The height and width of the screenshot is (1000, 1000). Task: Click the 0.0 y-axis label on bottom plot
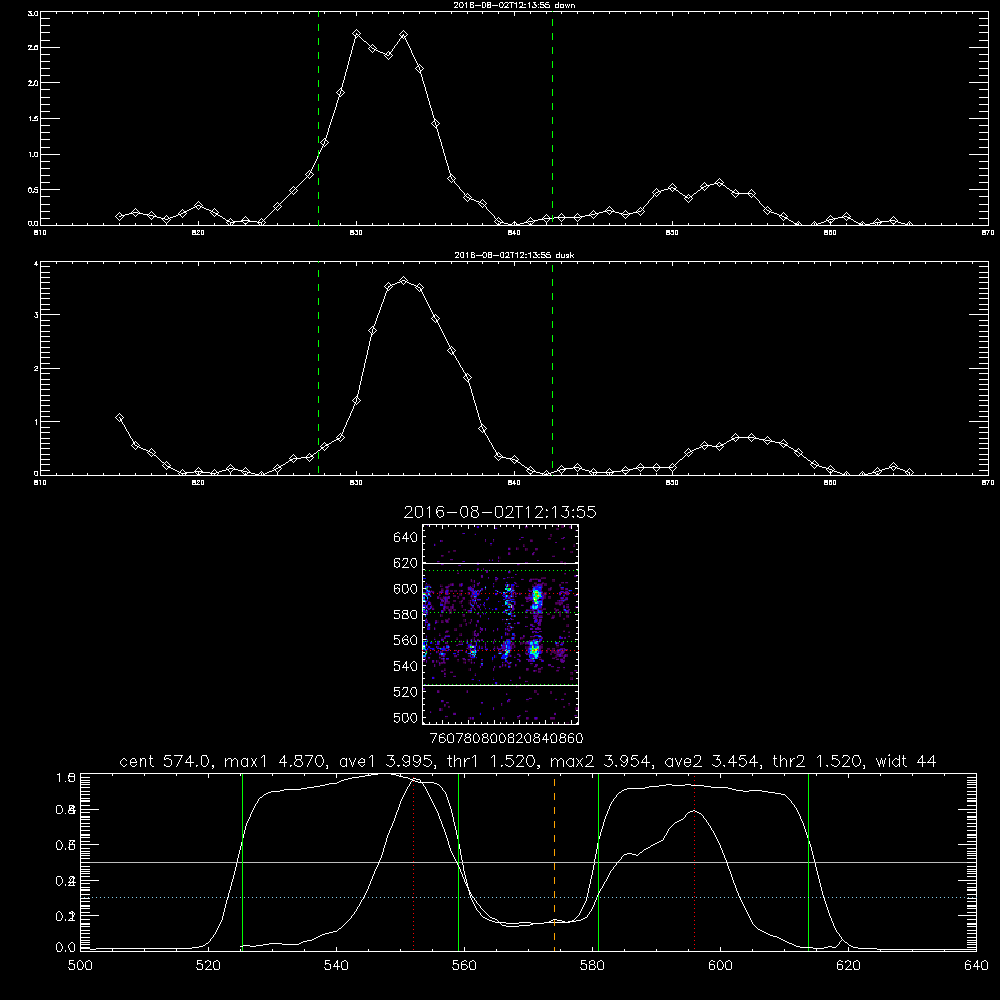(x=66, y=948)
